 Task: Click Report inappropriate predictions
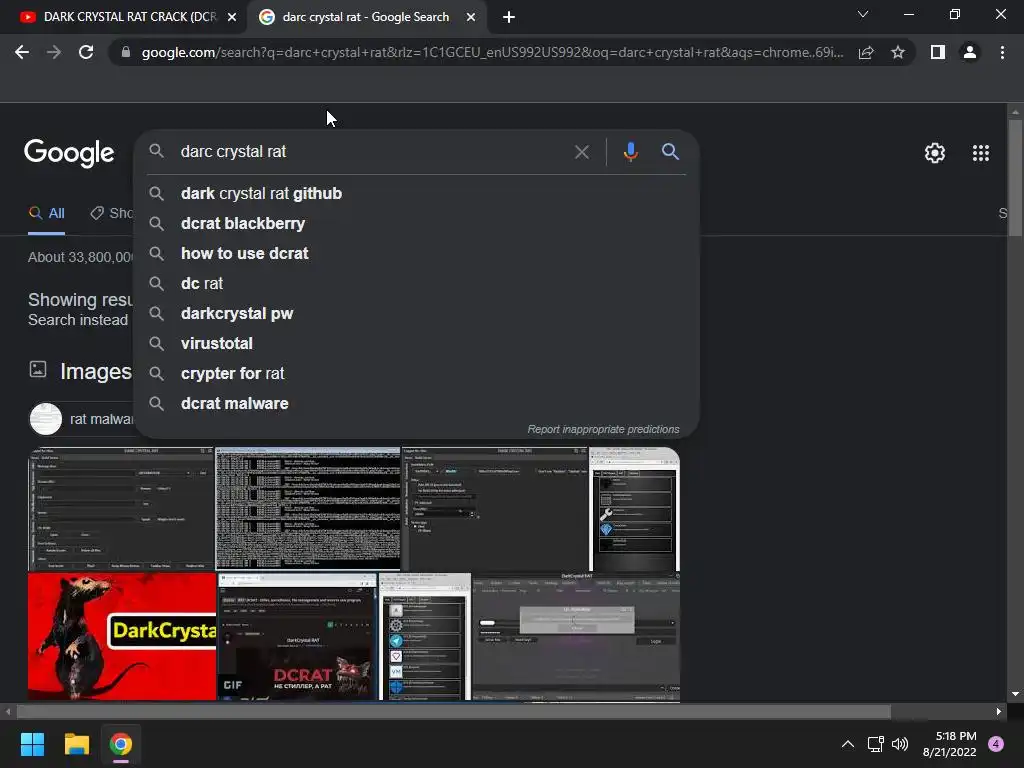[x=603, y=429]
